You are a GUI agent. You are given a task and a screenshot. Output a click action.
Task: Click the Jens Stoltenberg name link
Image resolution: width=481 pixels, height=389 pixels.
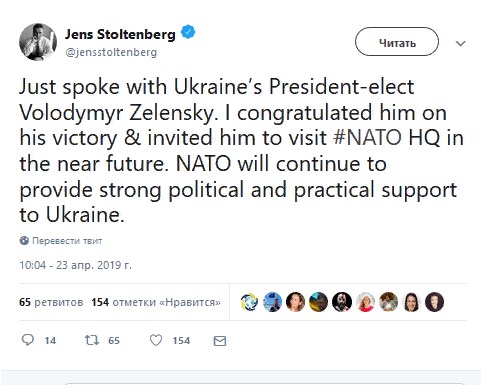coord(120,34)
